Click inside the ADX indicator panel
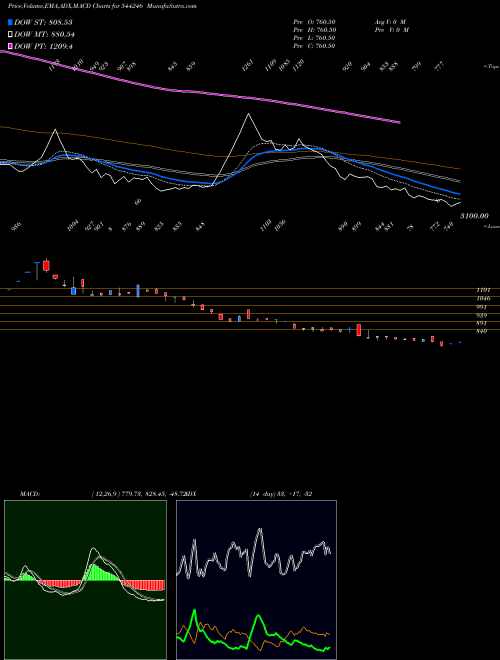 [x=256, y=580]
